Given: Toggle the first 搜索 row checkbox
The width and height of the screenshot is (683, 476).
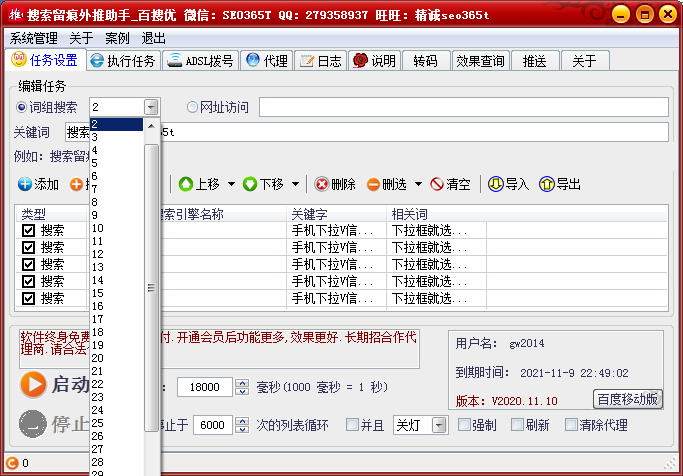Looking at the screenshot, I should tap(28, 230).
